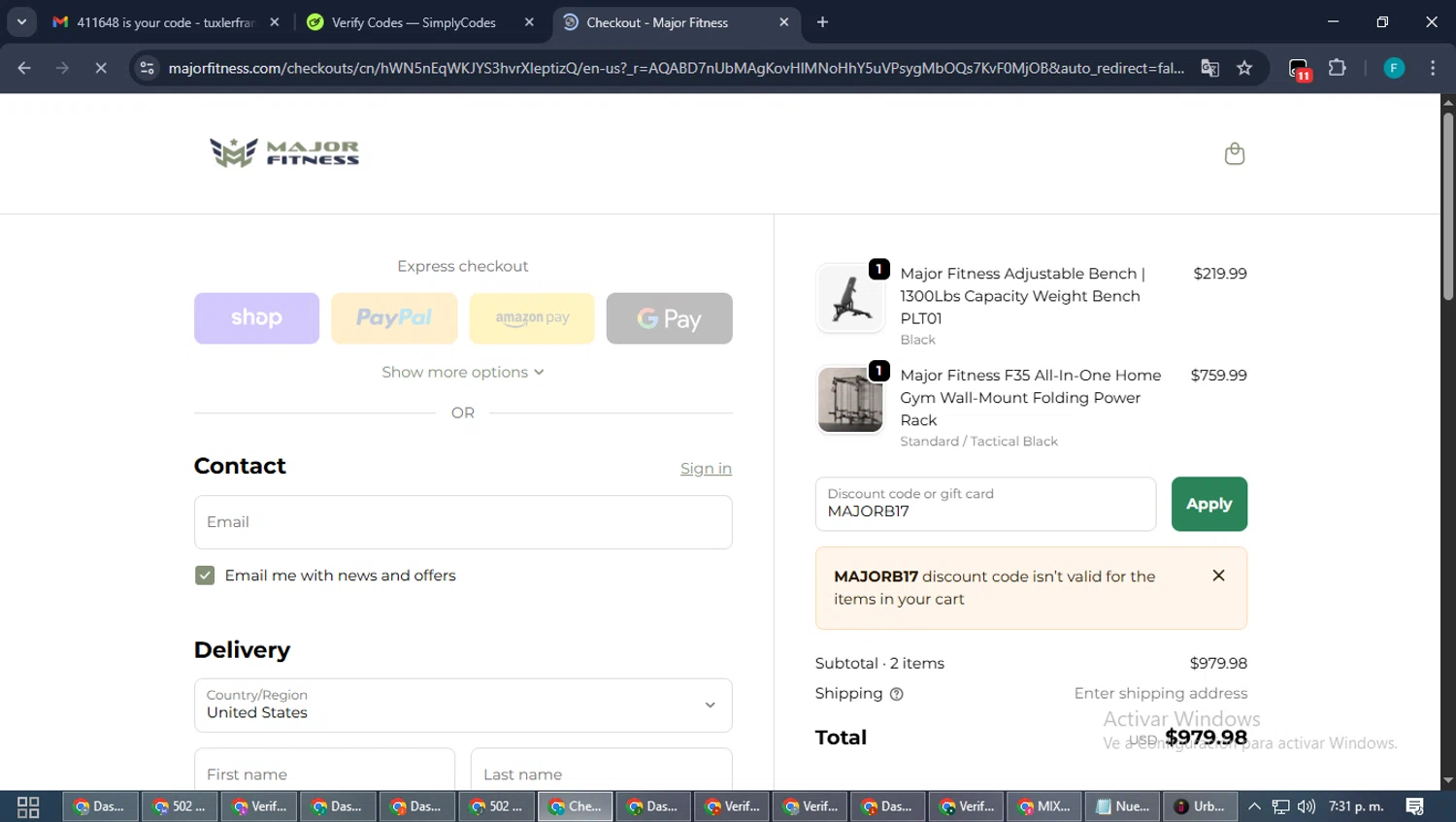Close the Gmail 411648 code tab

[x=275, y=22]
